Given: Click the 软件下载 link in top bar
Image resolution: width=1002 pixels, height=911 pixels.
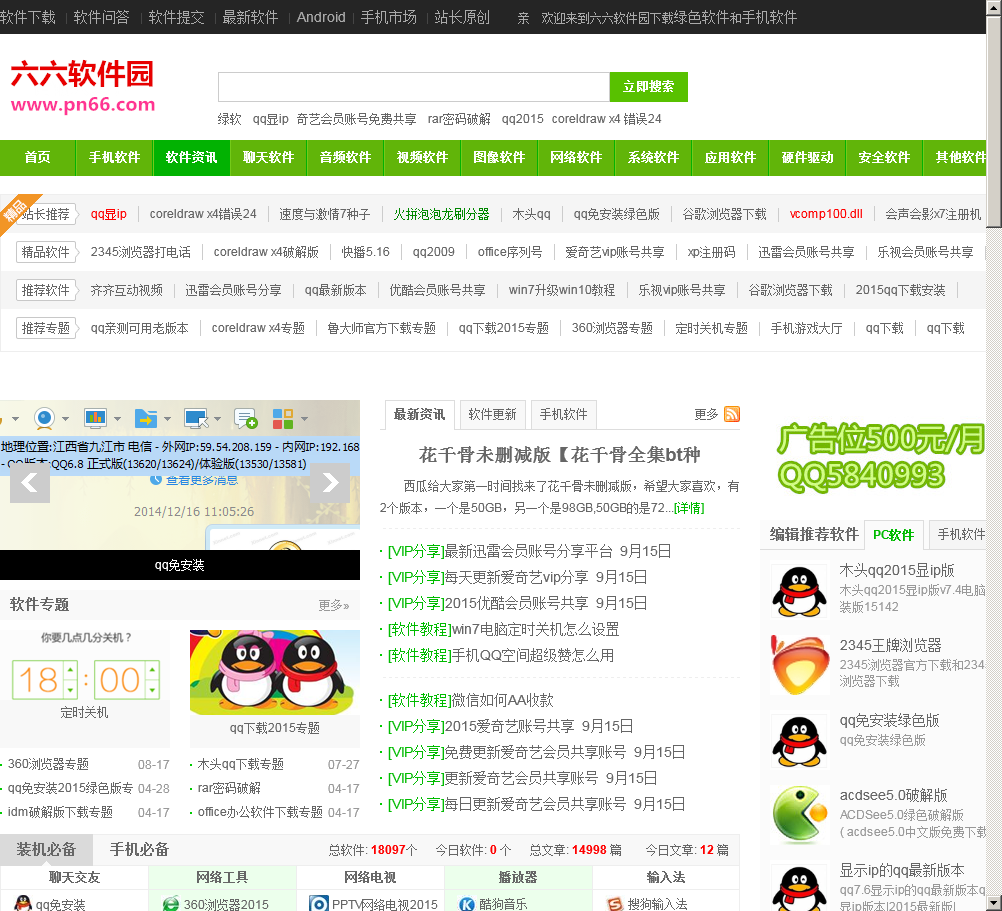Looking at the screenshot, I should (28, 17).
